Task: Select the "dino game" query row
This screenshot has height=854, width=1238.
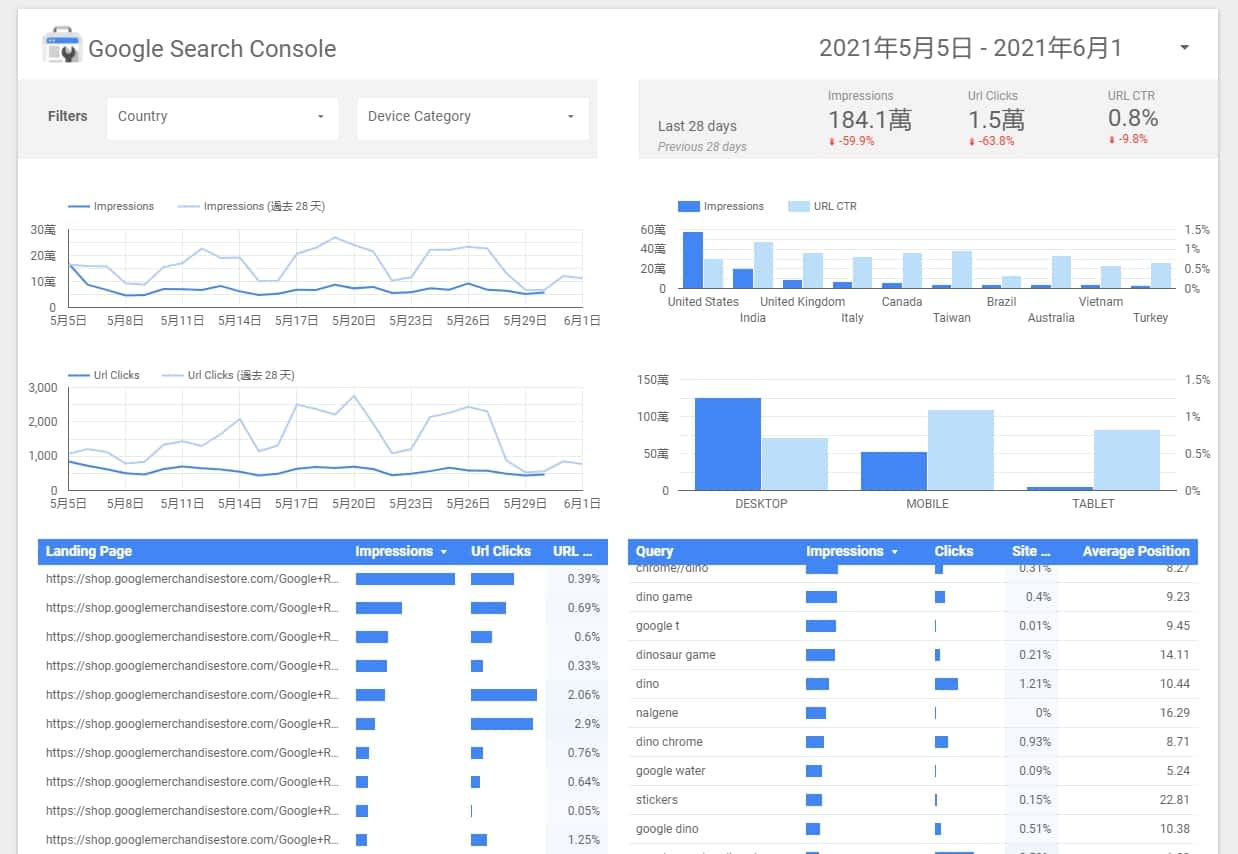Action: coord(912,597)
